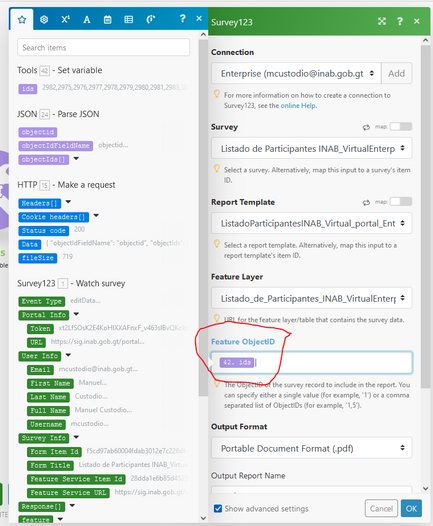Open text and binary functions tab
Screen dimensions: 433x526
[87, 20]
